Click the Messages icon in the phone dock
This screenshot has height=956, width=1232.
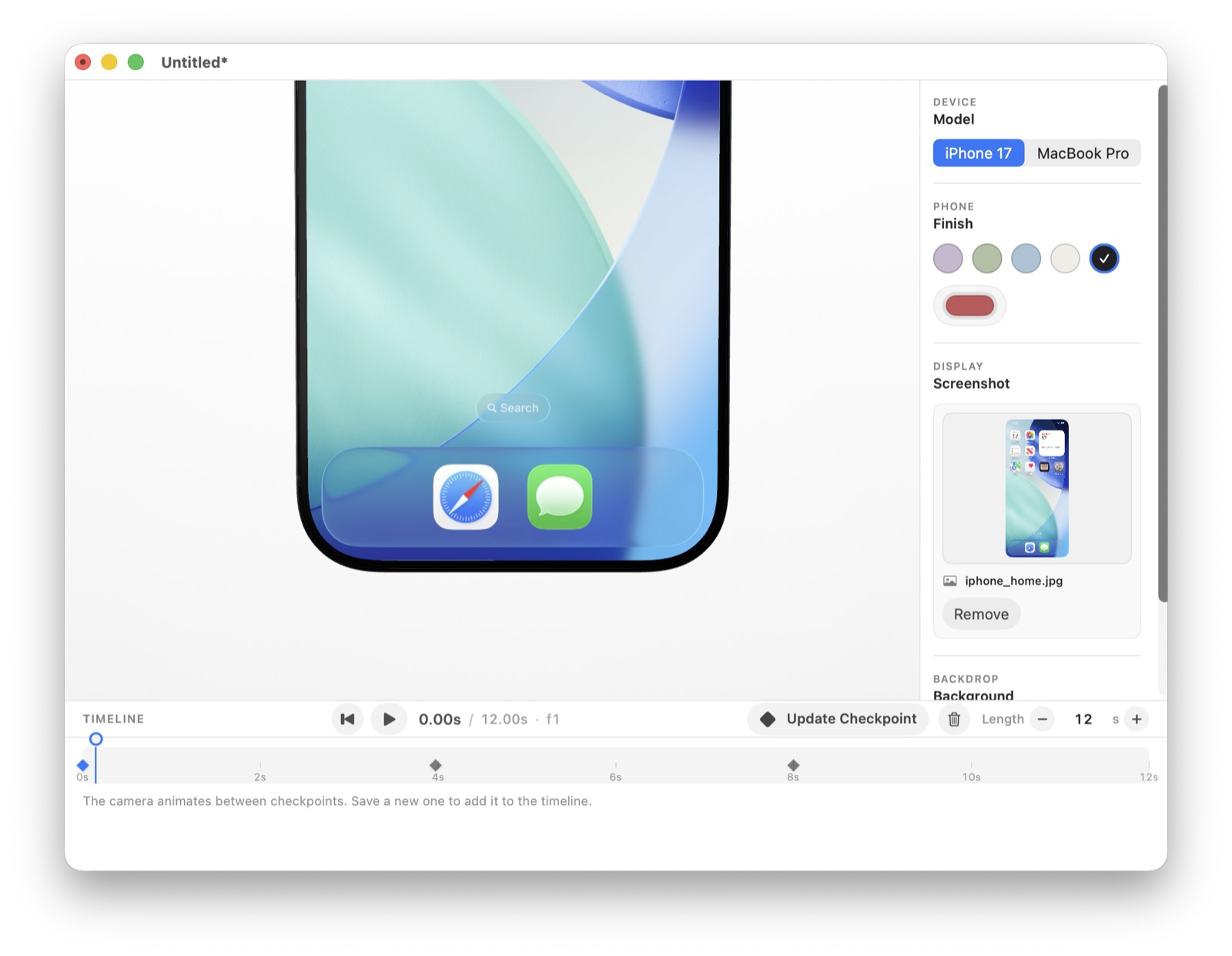point(560,497)
